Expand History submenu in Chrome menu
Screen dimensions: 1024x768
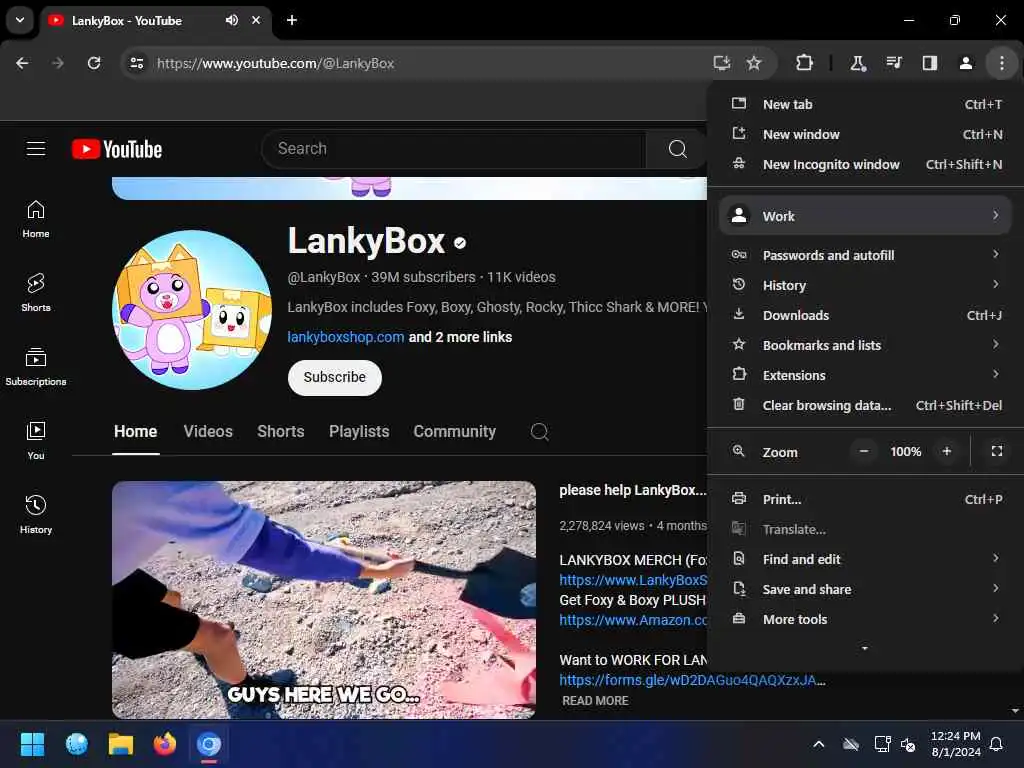(865, 285)
